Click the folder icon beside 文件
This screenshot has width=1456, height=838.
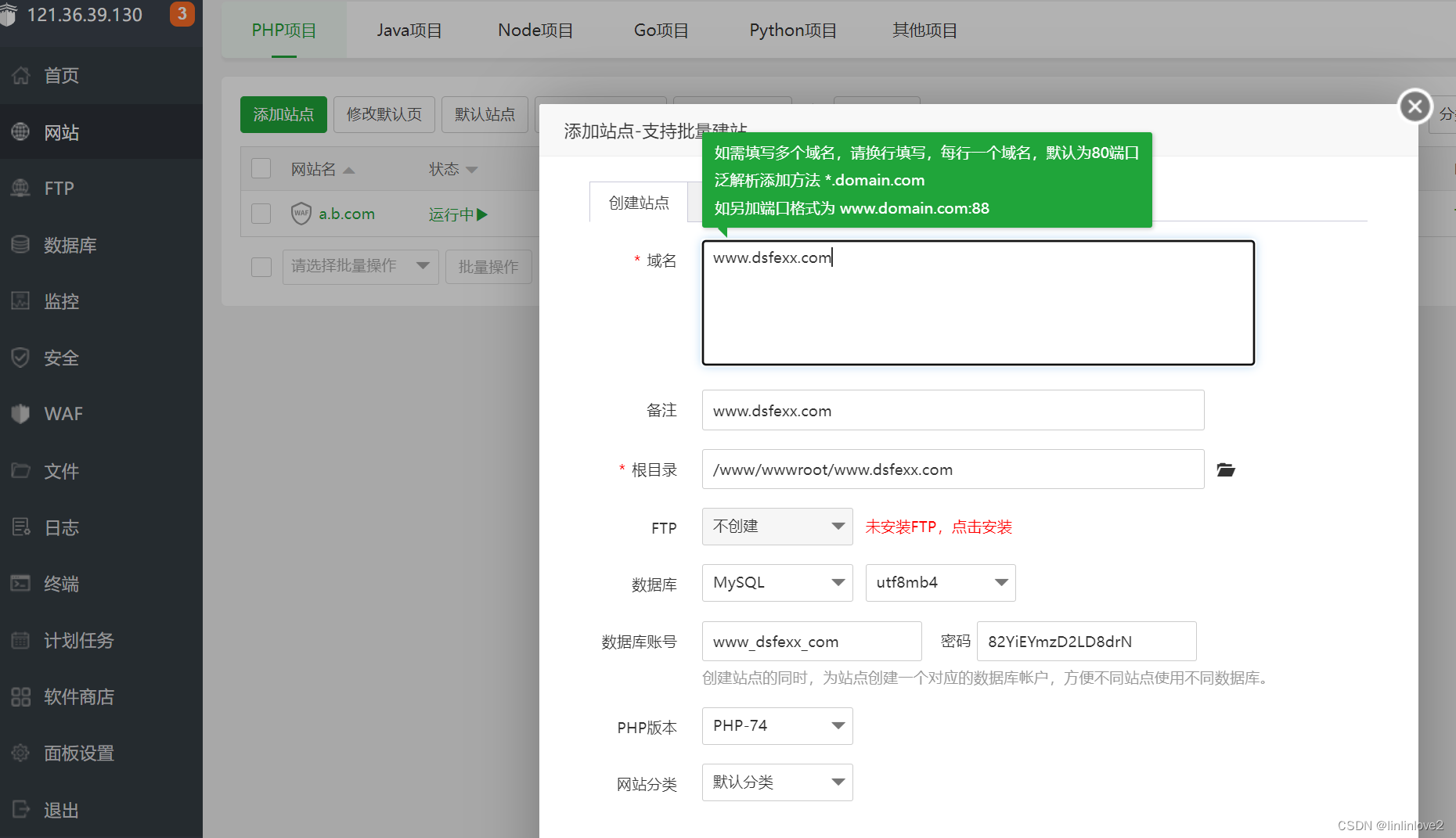[21, 470]
